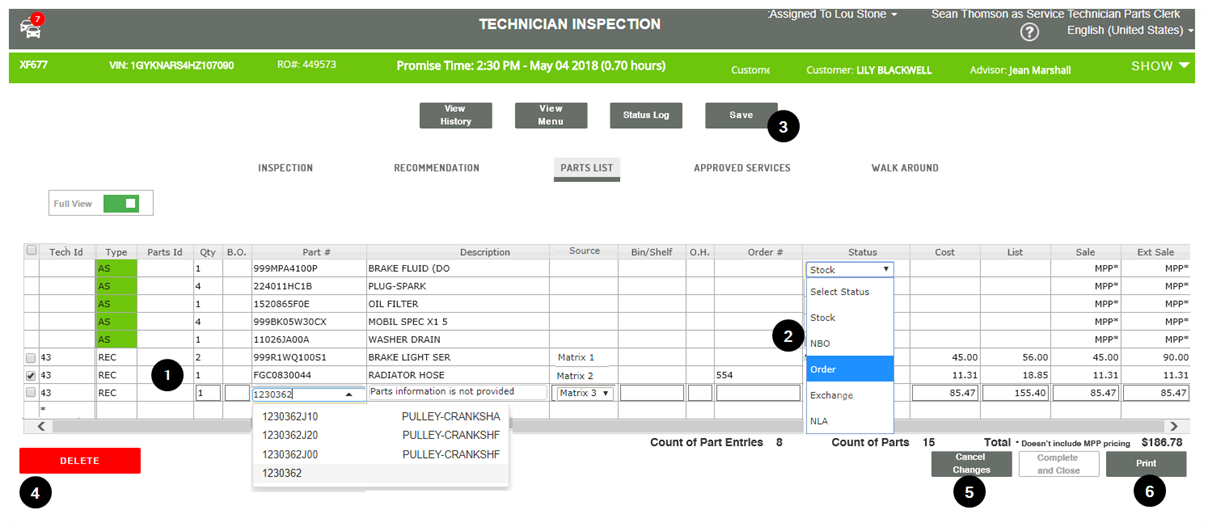Select part 1230362J20 from suggestions
This screenshot has width=1208, height=527.
381,435
